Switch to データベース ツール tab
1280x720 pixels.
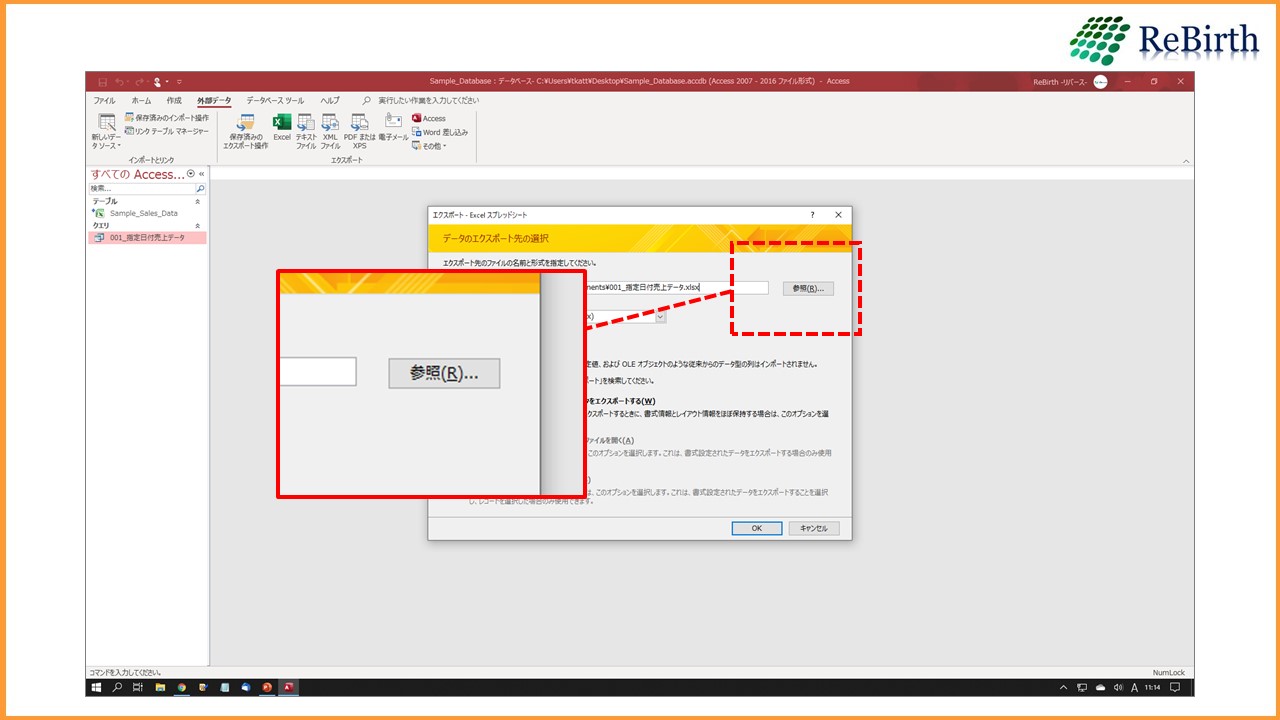point(275,101)
